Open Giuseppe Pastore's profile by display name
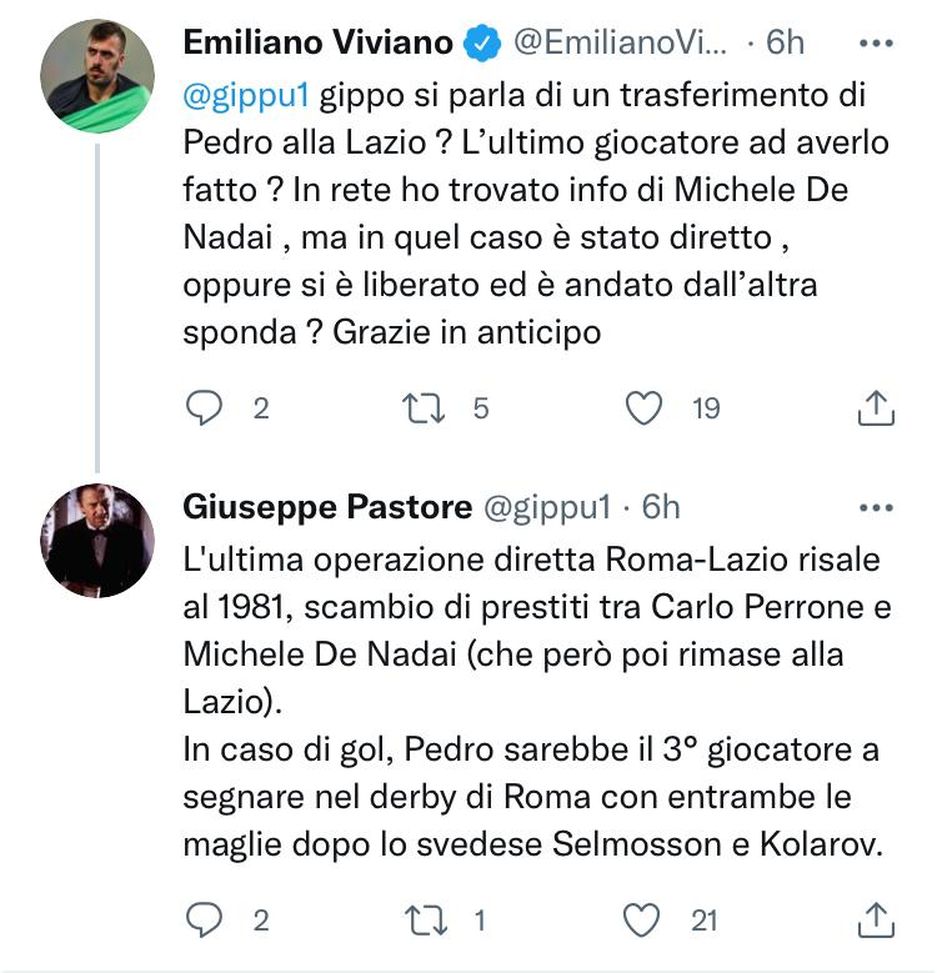Image resolution: width=937 pixels, height=973 pixels. 327,508
